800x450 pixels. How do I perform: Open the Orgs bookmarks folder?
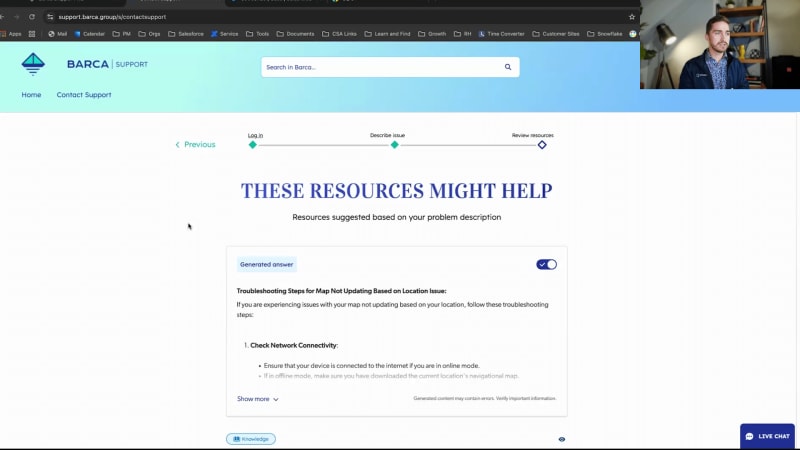[x=149, y=34]
